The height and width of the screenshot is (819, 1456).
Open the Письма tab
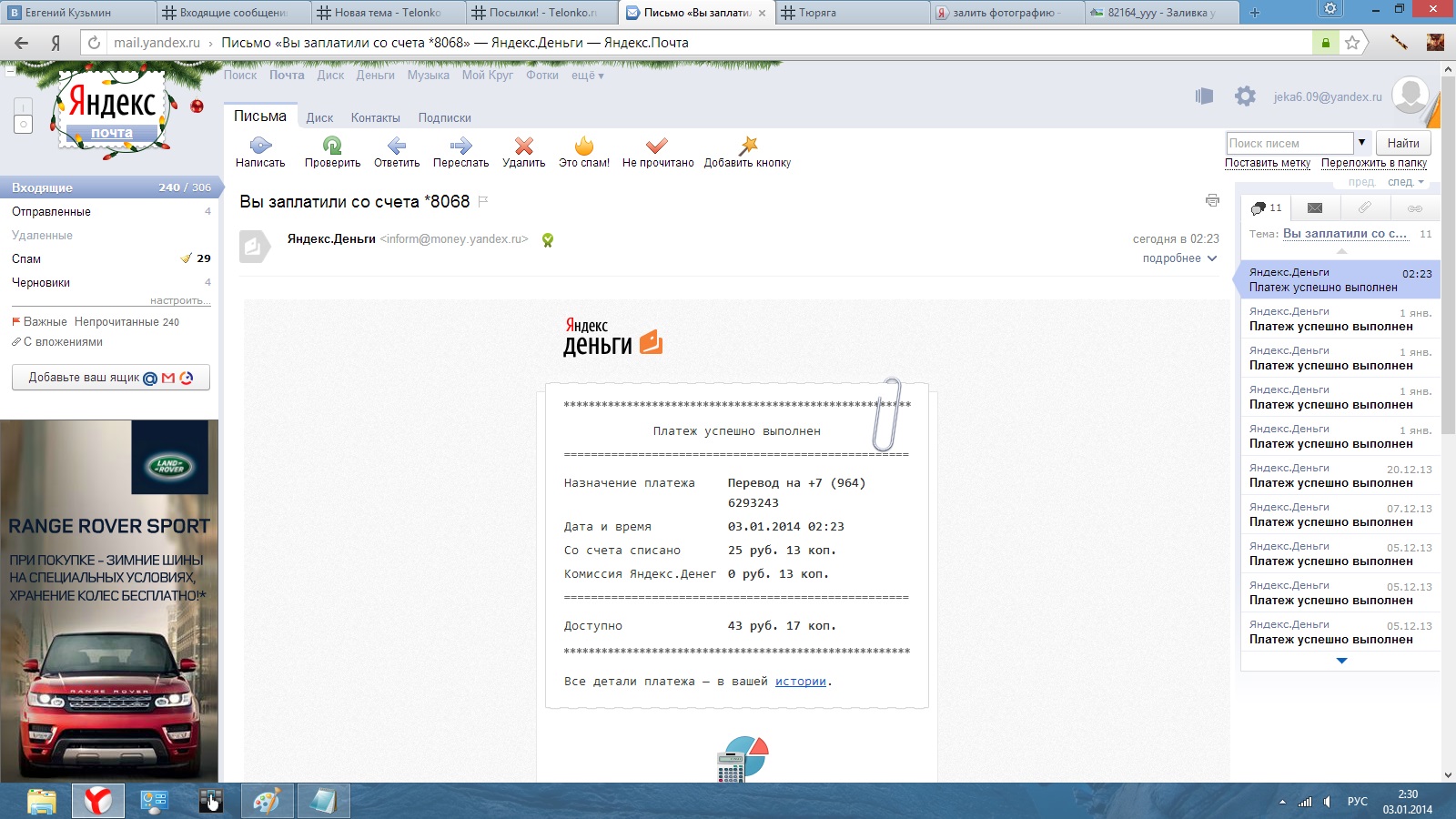point(260,116)
